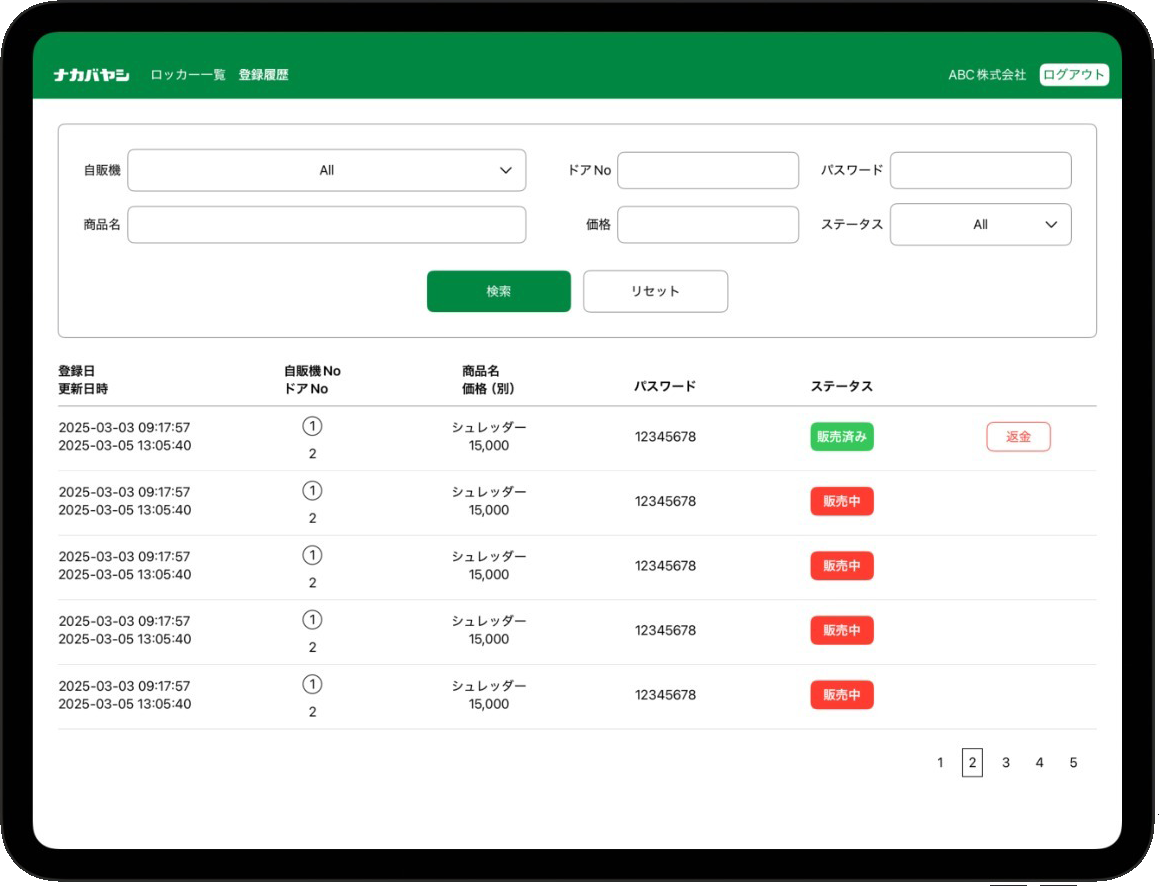Image resolution: width=1159 pixels, height=886 pixels.
Task: Click the リセット button
Action: [655, 292]
